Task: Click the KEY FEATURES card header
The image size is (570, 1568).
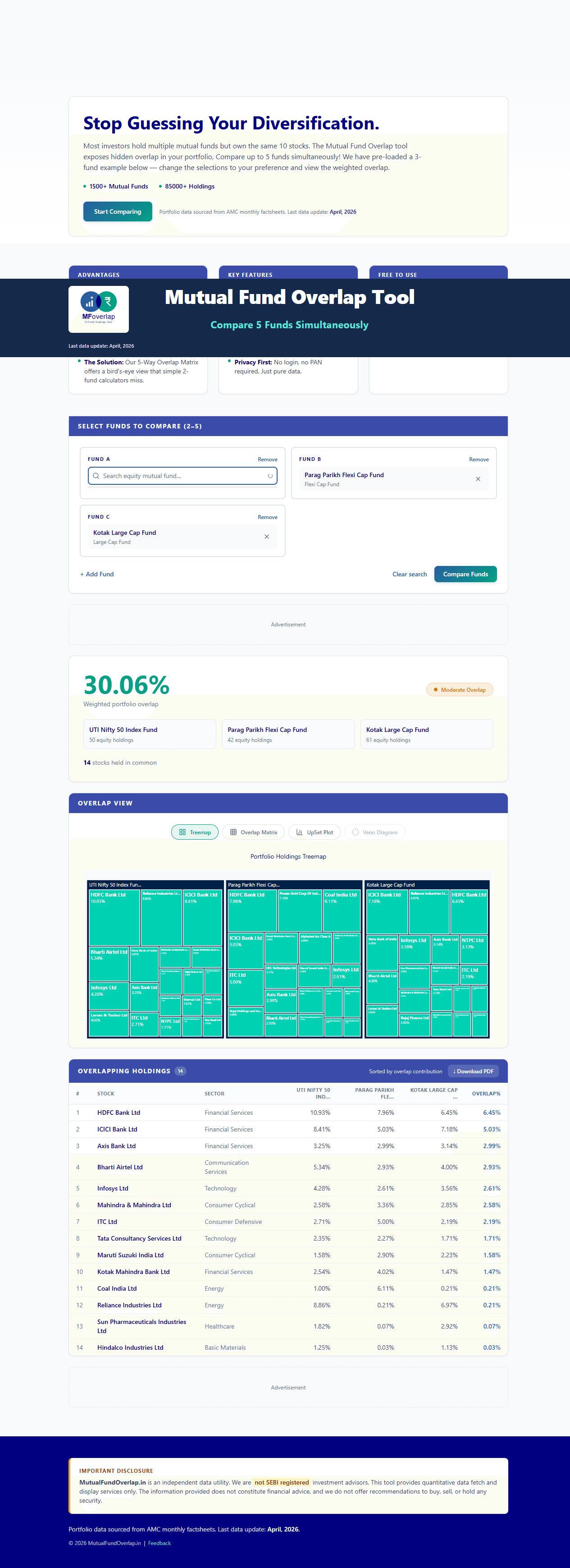Action: 288,273
